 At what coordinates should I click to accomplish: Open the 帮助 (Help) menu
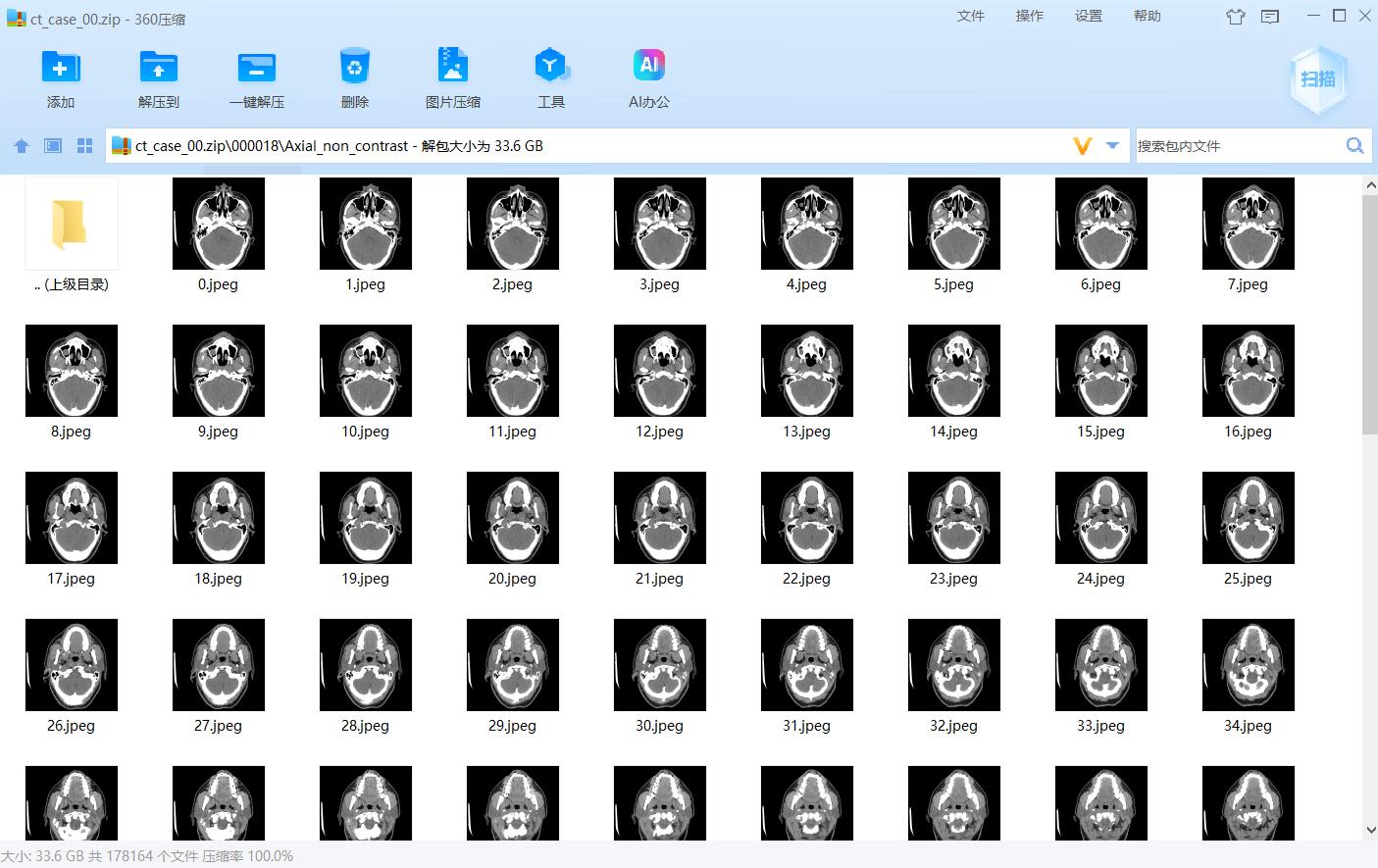(1147, 16)
